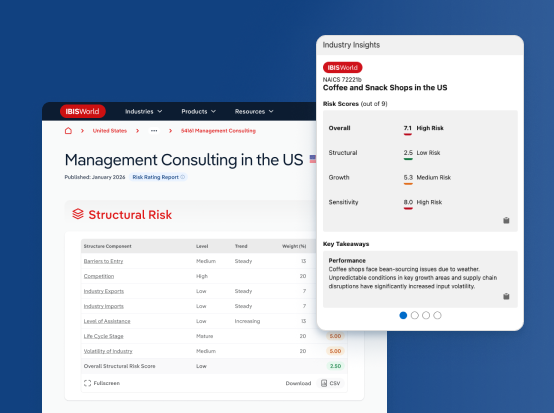Click the IBISWorld logo in navigation bar
This screenshot has height=413, width=554.
(x=83, y=111)
